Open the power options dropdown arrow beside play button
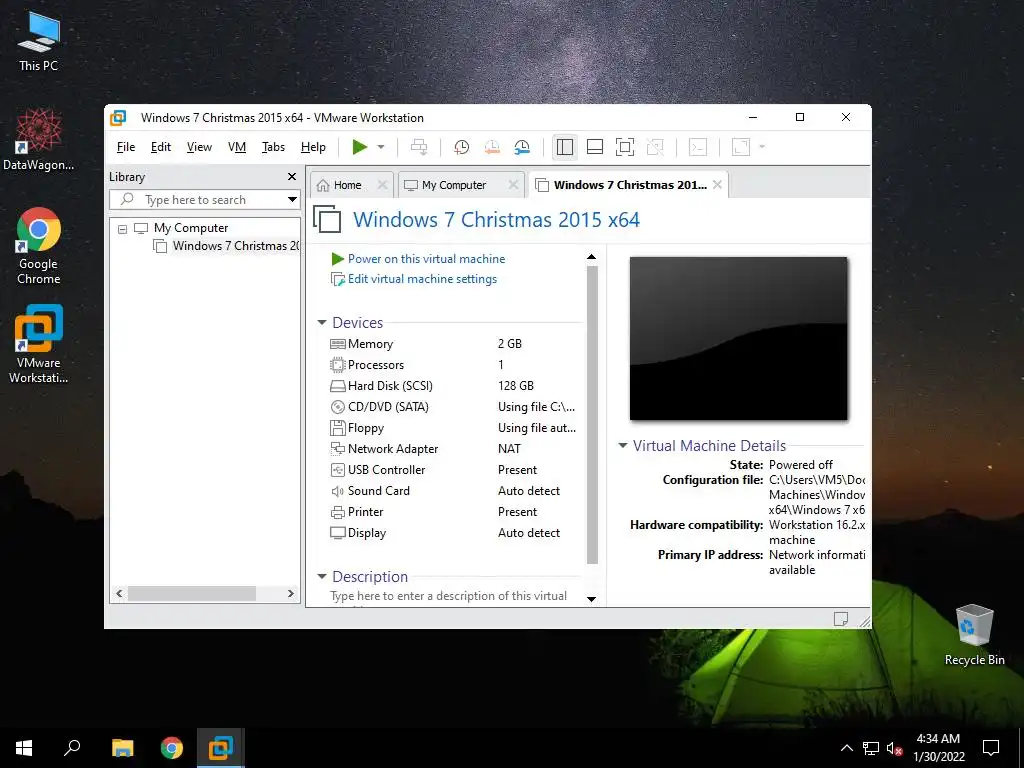The height and width of the screenshot is (768, 1024). coord(381,147)
